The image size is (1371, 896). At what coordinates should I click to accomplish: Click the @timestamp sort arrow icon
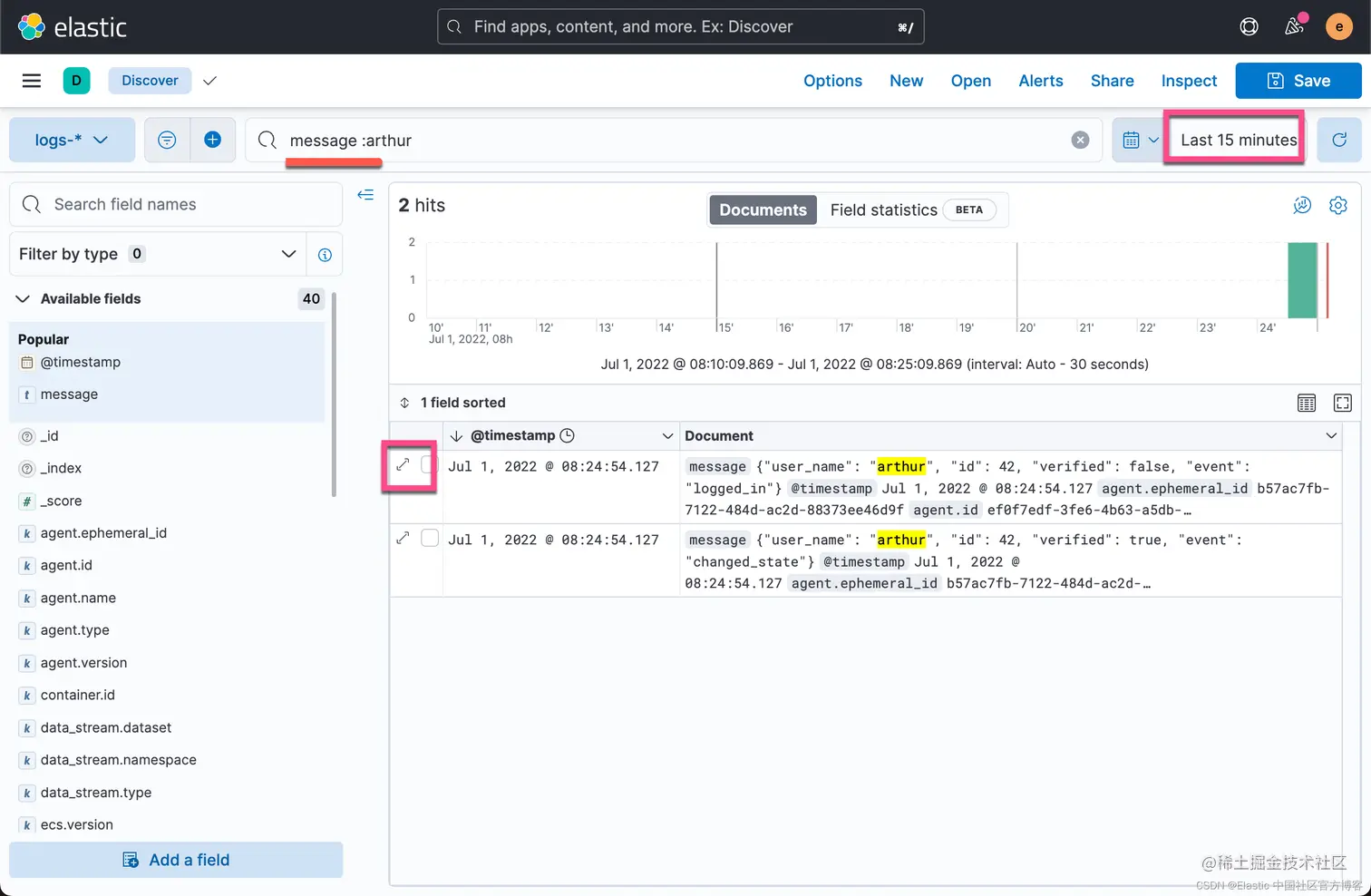pos(456,436)
